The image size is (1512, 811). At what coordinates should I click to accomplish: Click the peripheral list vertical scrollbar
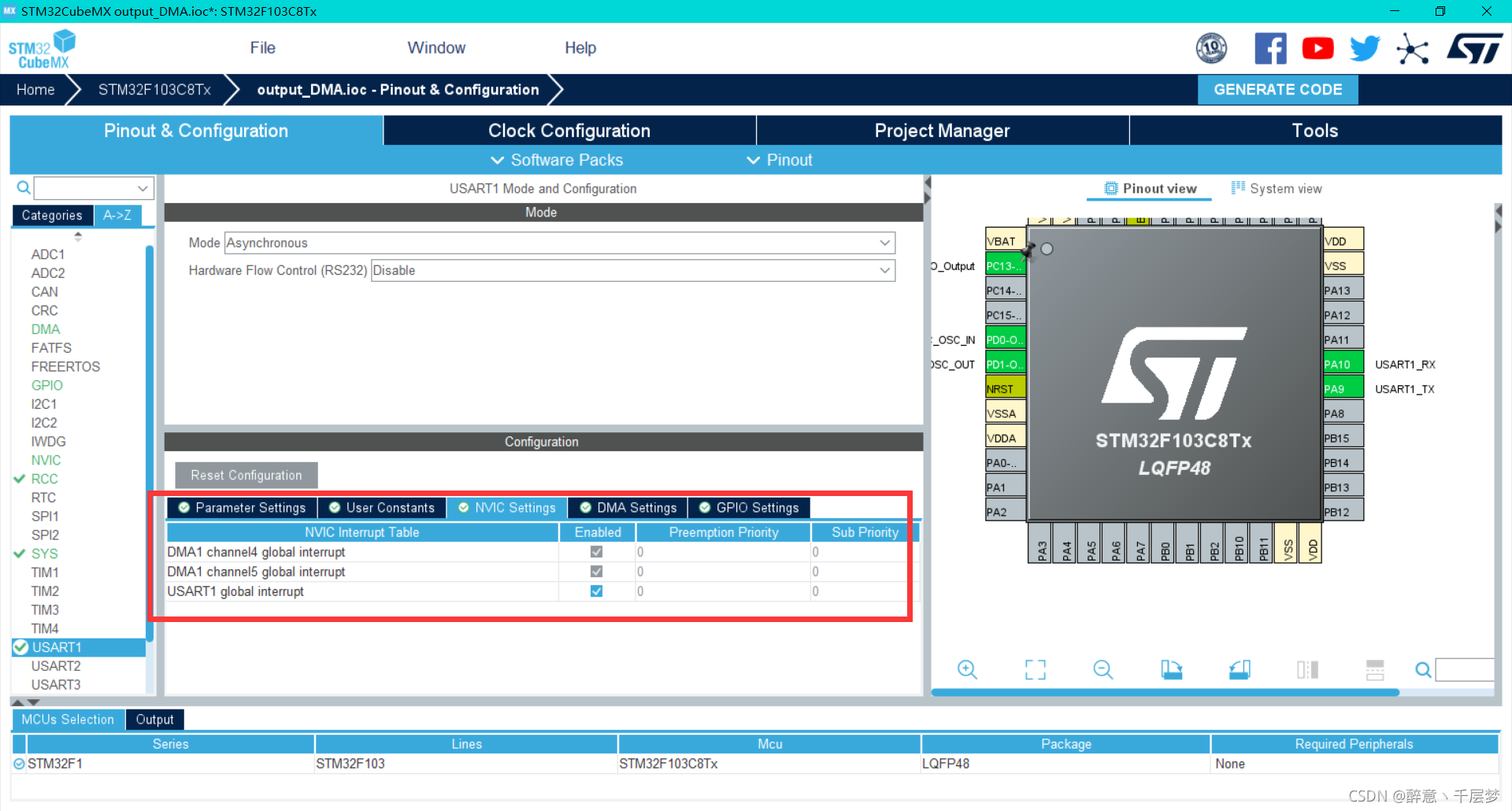pos(149,443)
